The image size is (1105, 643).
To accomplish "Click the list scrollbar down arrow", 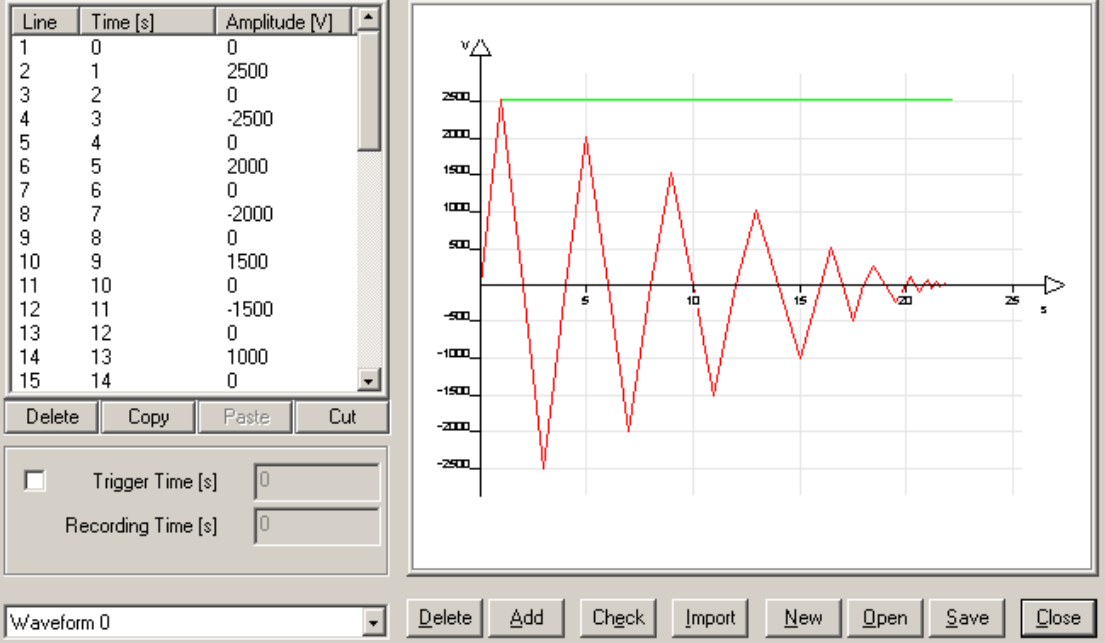I will click(369, 381).
